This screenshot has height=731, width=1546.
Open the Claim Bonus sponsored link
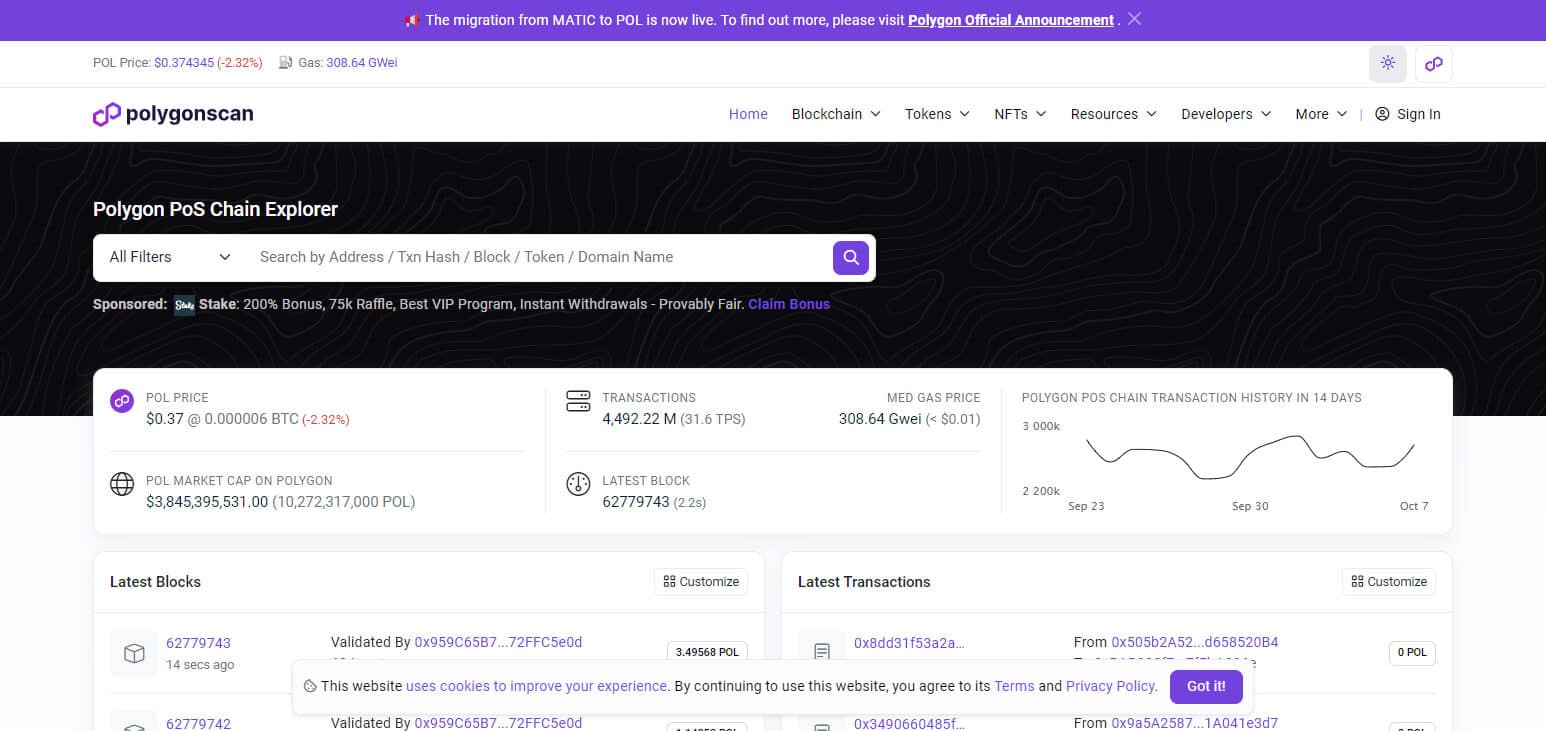coord(789,304)
